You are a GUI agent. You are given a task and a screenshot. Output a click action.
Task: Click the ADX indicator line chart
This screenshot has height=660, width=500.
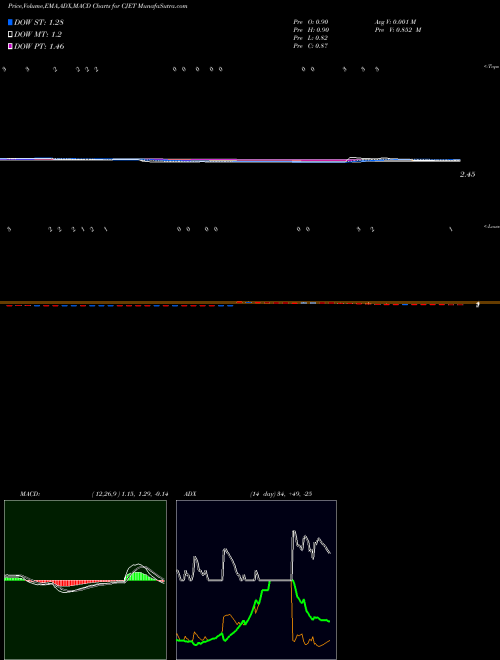pyautogui.click(x=256, y=580)
